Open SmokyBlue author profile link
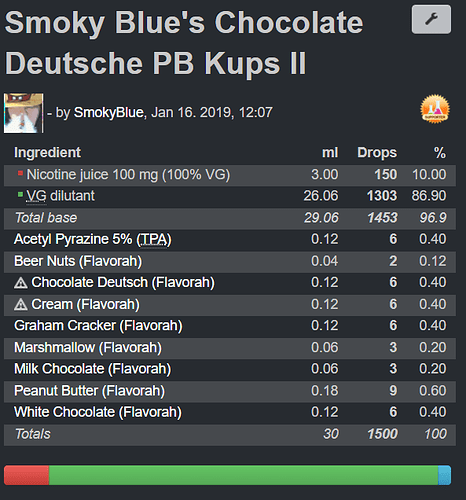The image size is (466, 500). click(109, 112)
